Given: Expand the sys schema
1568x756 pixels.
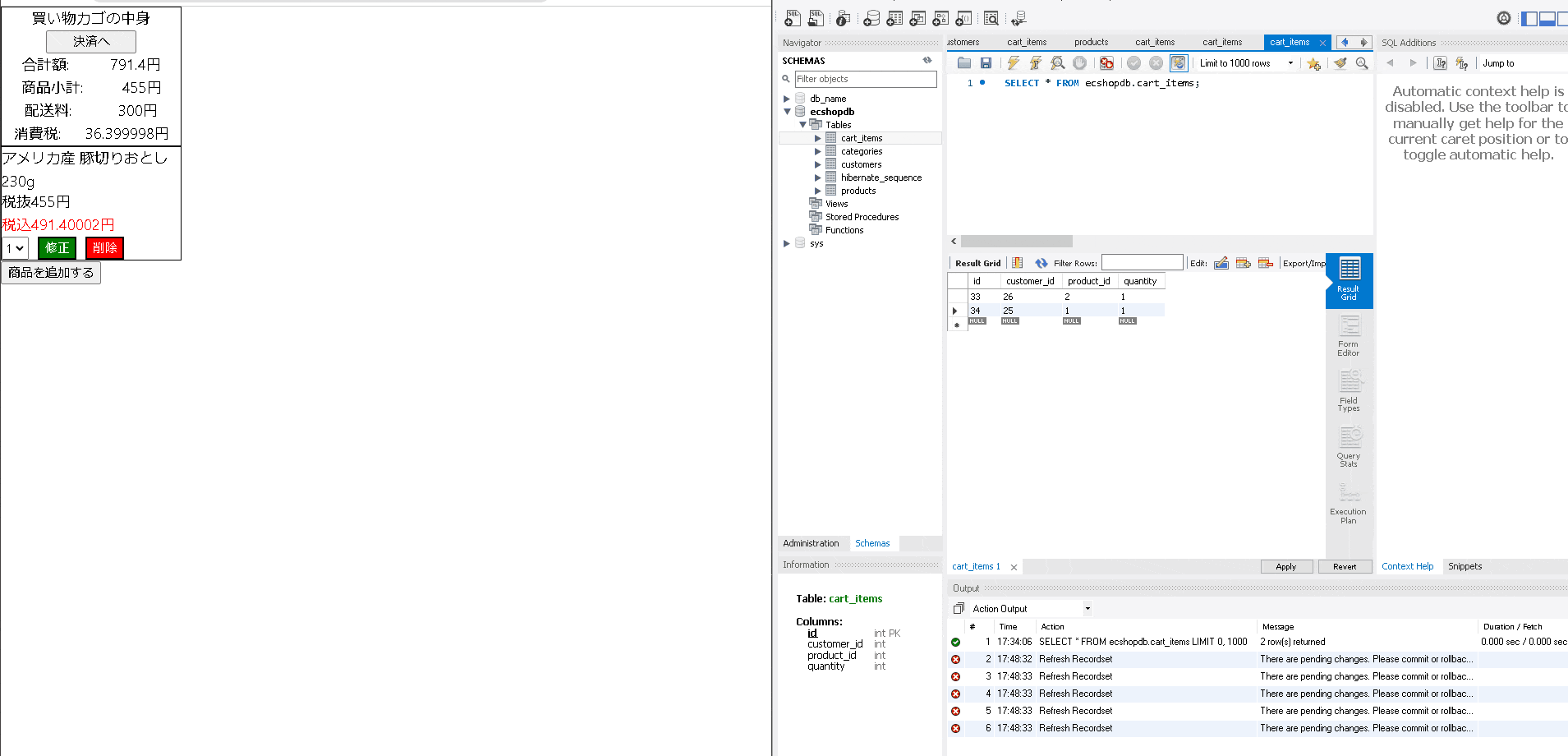Looking at the screenshot, I should click(787, 243).
